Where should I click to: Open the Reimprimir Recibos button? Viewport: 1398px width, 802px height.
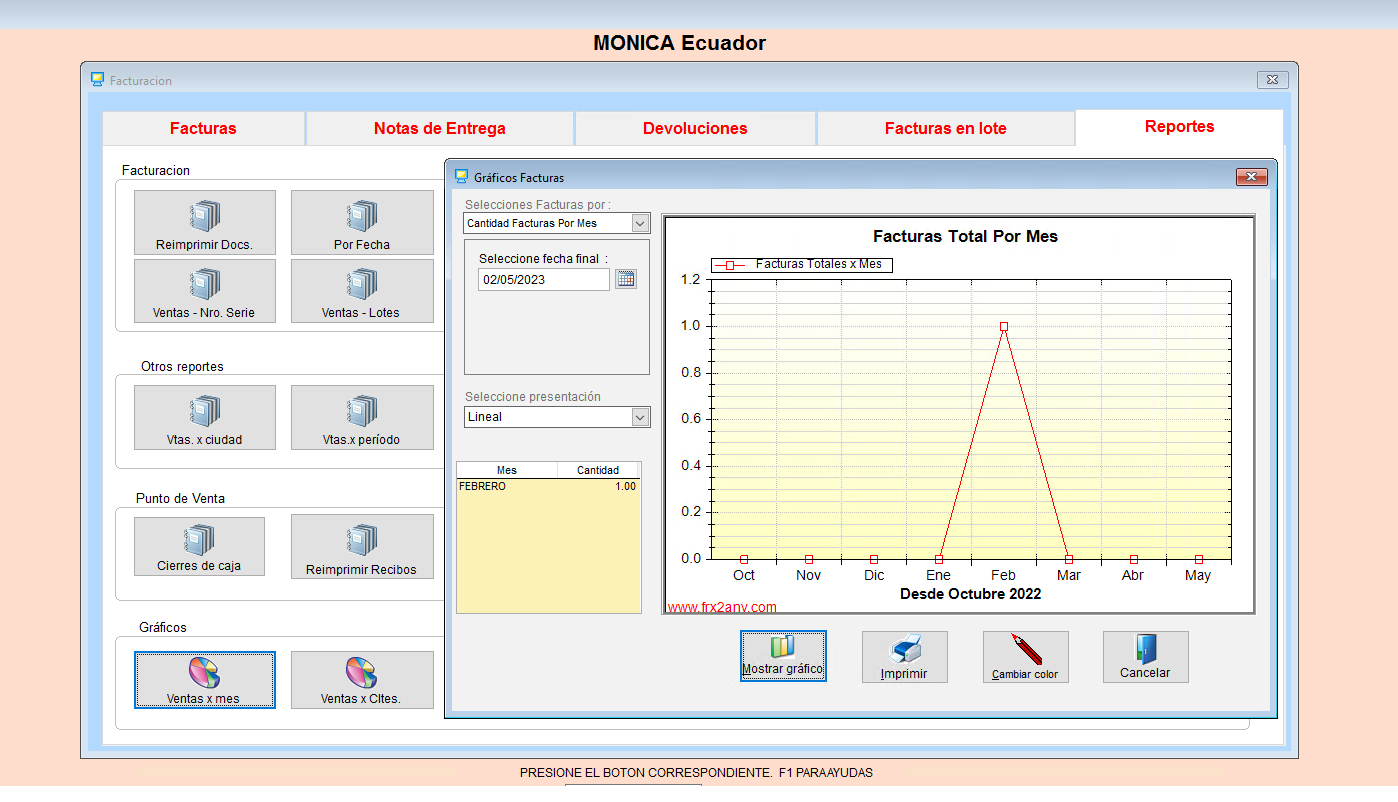(362, 546)
